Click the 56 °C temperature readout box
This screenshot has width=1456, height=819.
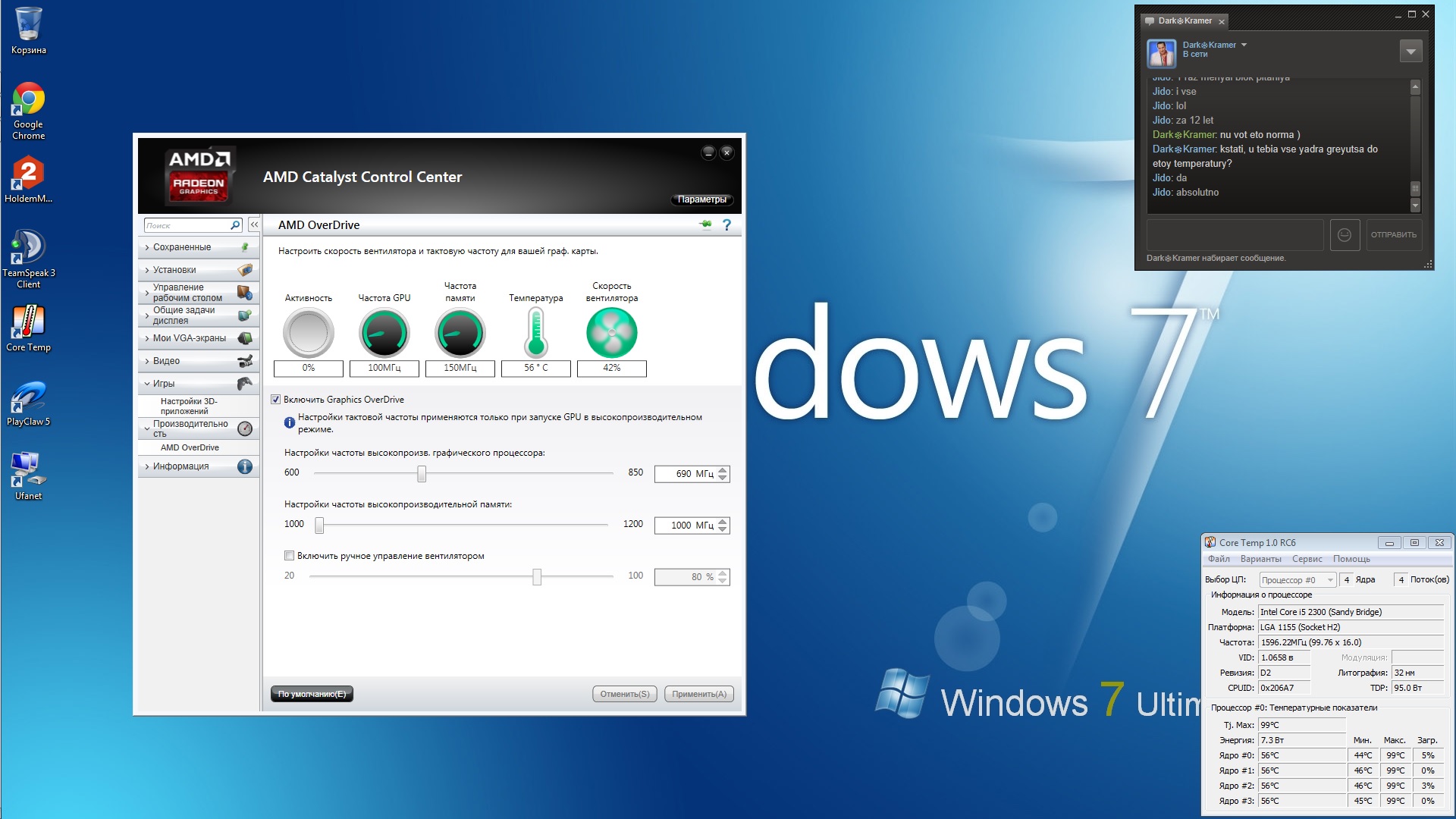tap(536, 368)
